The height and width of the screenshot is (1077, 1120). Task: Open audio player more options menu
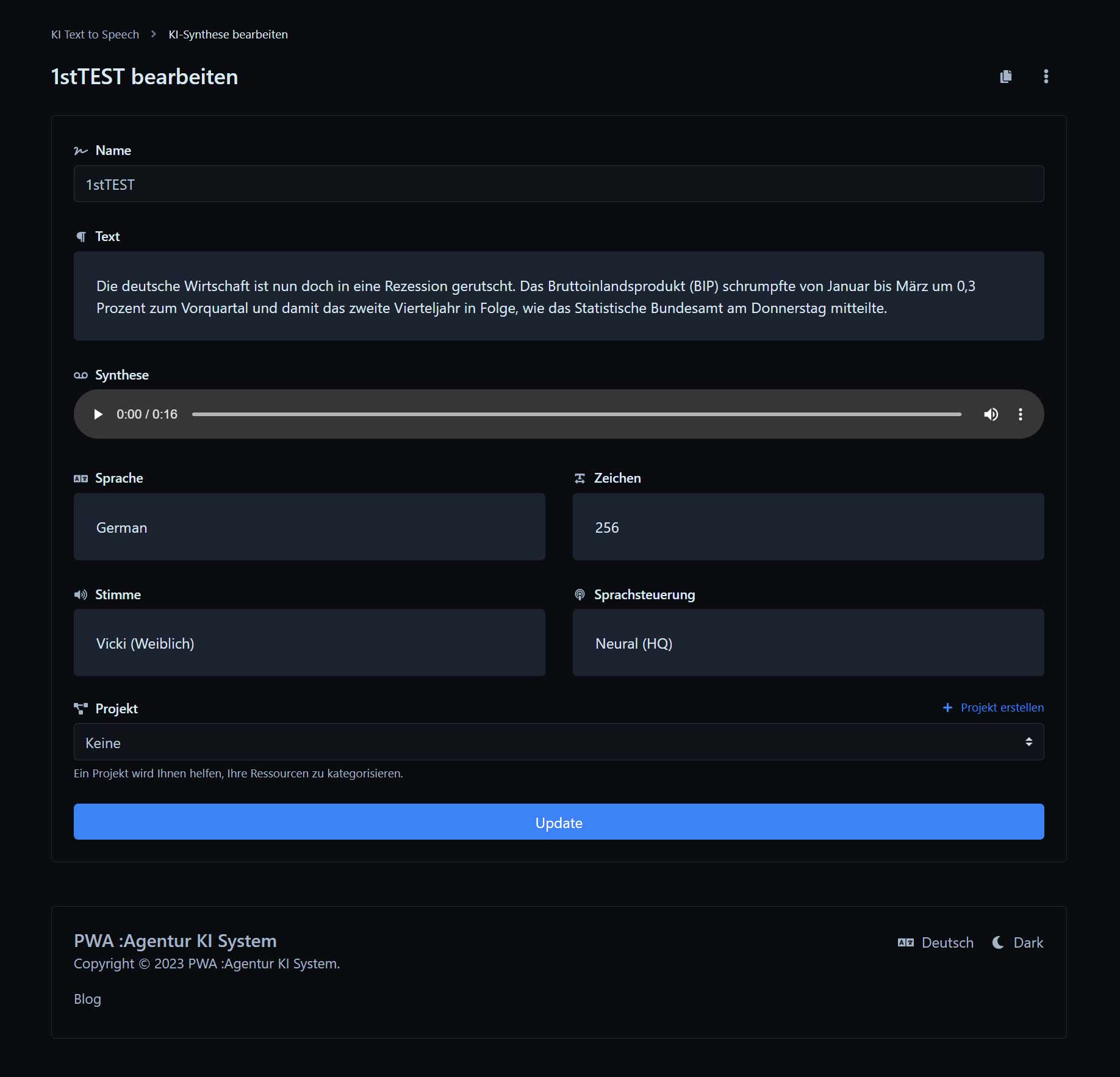(1020, 414)
